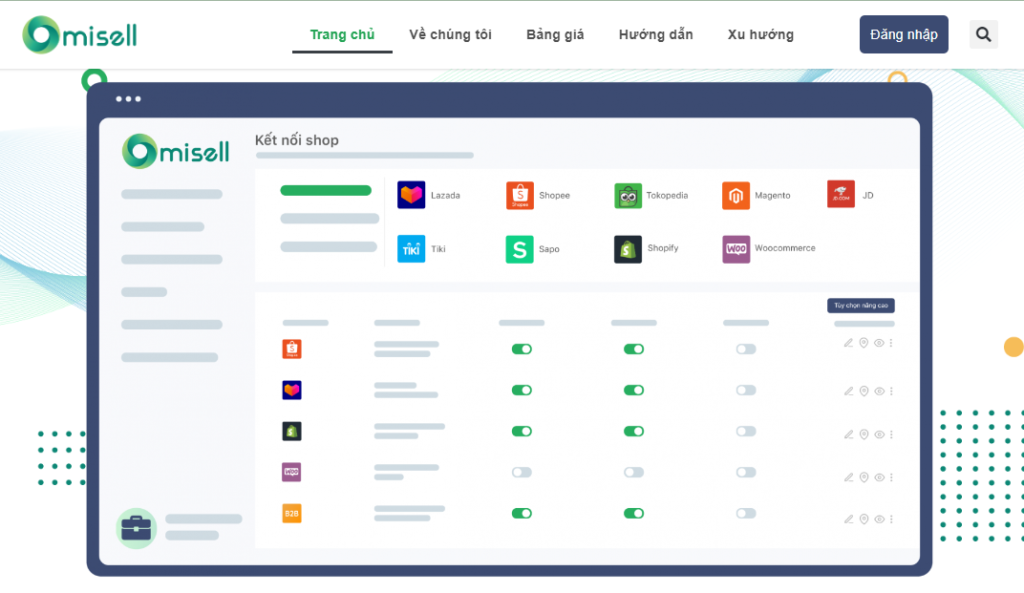Turn off the first toggle in the B2B row
Image resolution: width=1024 pixels, height=593 pixels.
pyautogui.click(x=522, y=513)
